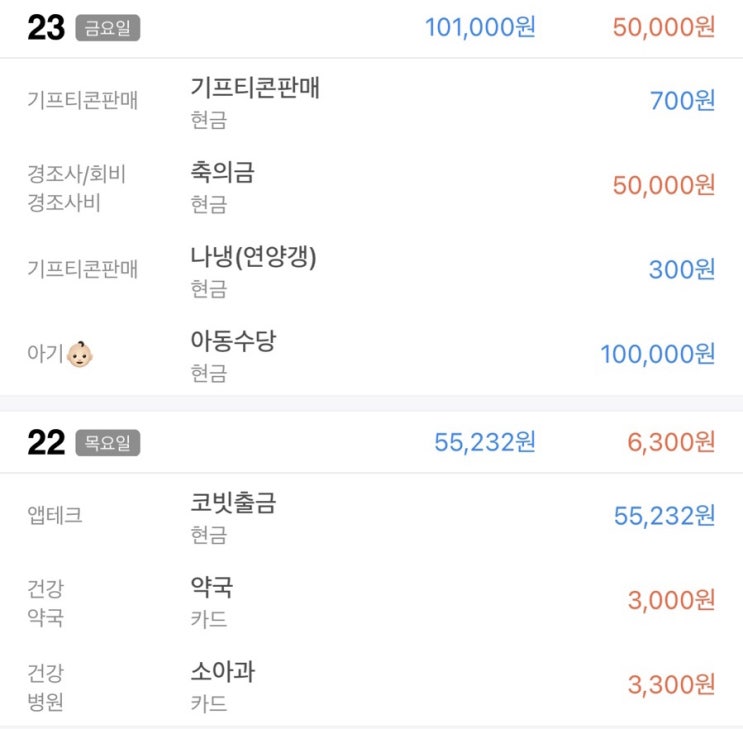Select the 목요일 day badge
The image size is (743, 729).
pos(108,443)
